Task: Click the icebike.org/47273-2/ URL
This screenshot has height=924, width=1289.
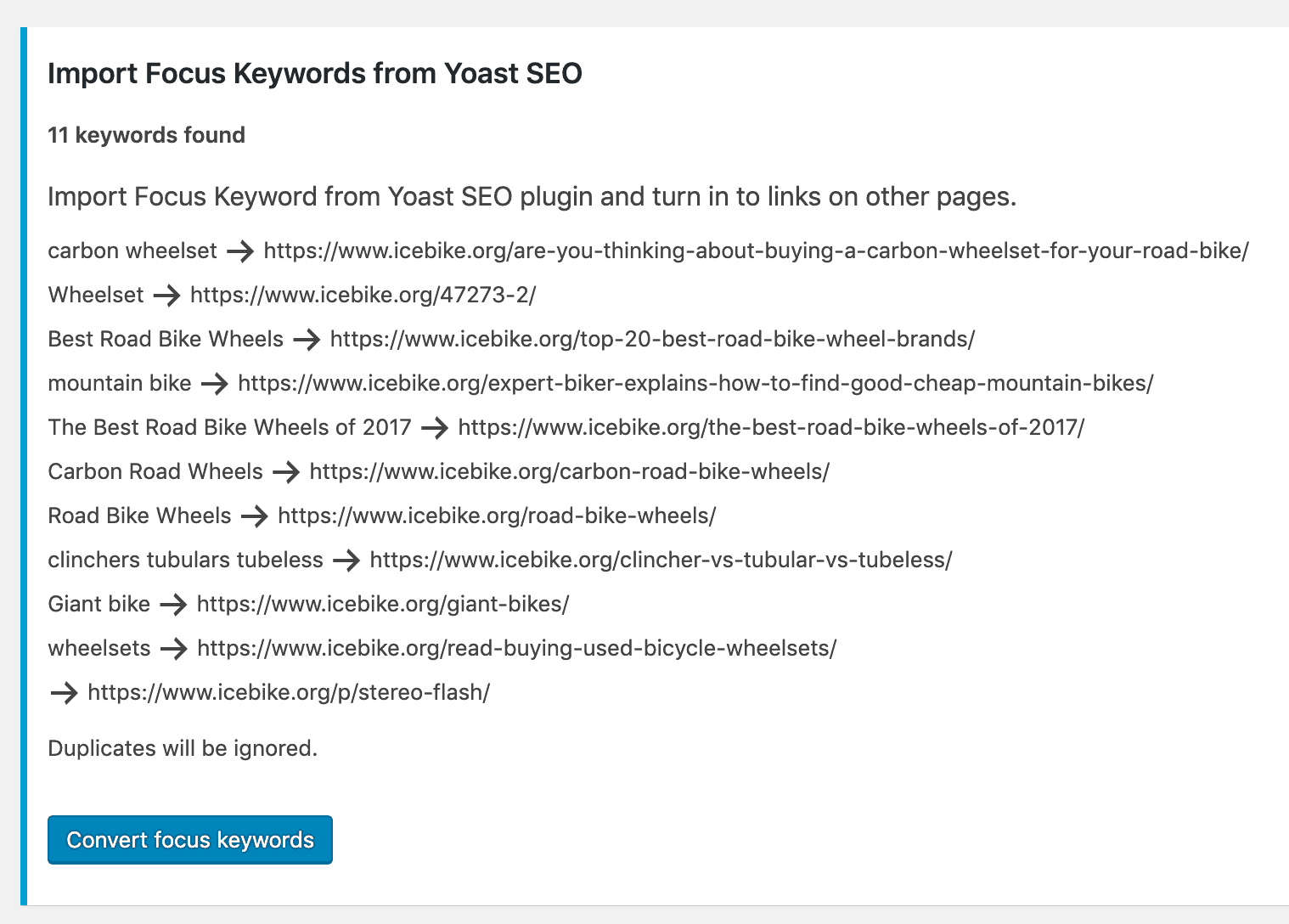Action: pos(363,295)
